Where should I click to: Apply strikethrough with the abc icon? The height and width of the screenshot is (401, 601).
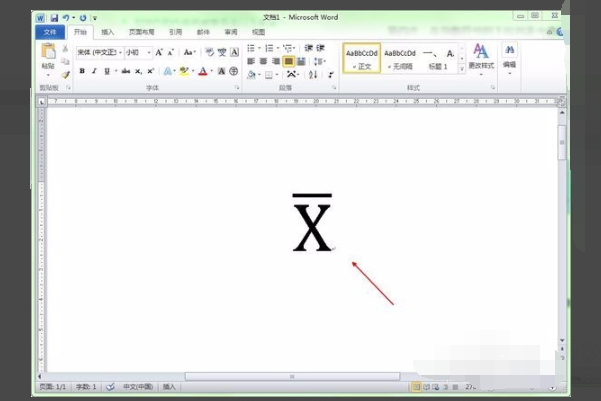click(x=126, y=71)
